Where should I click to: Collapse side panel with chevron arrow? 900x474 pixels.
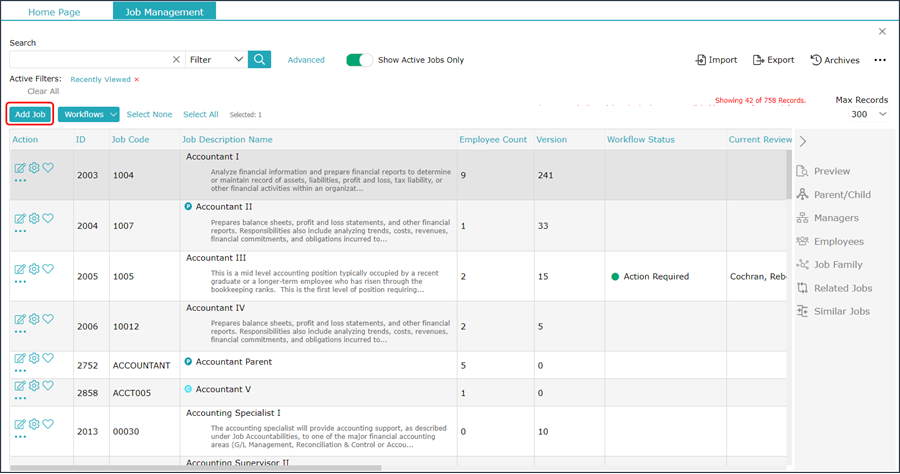point(803,141)
